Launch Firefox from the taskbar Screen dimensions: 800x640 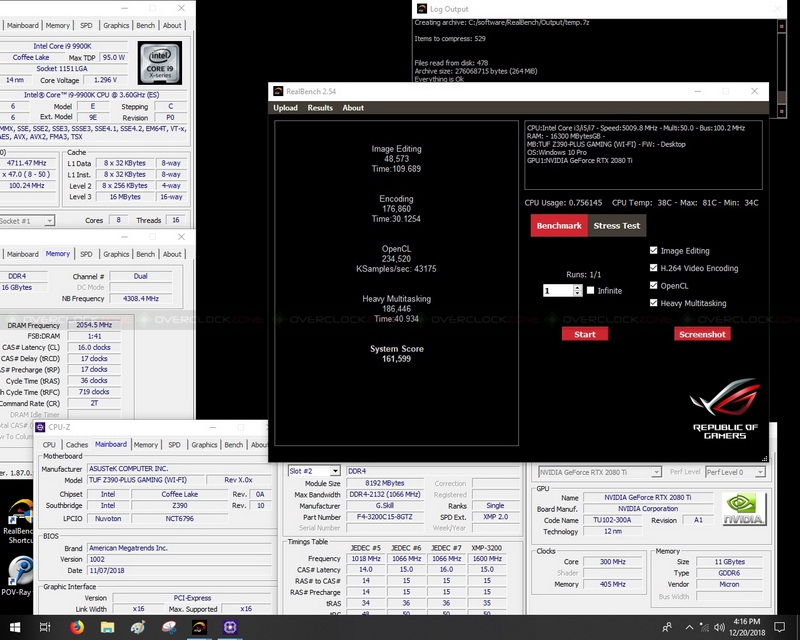pyautogui.click(x=77, y=627)
